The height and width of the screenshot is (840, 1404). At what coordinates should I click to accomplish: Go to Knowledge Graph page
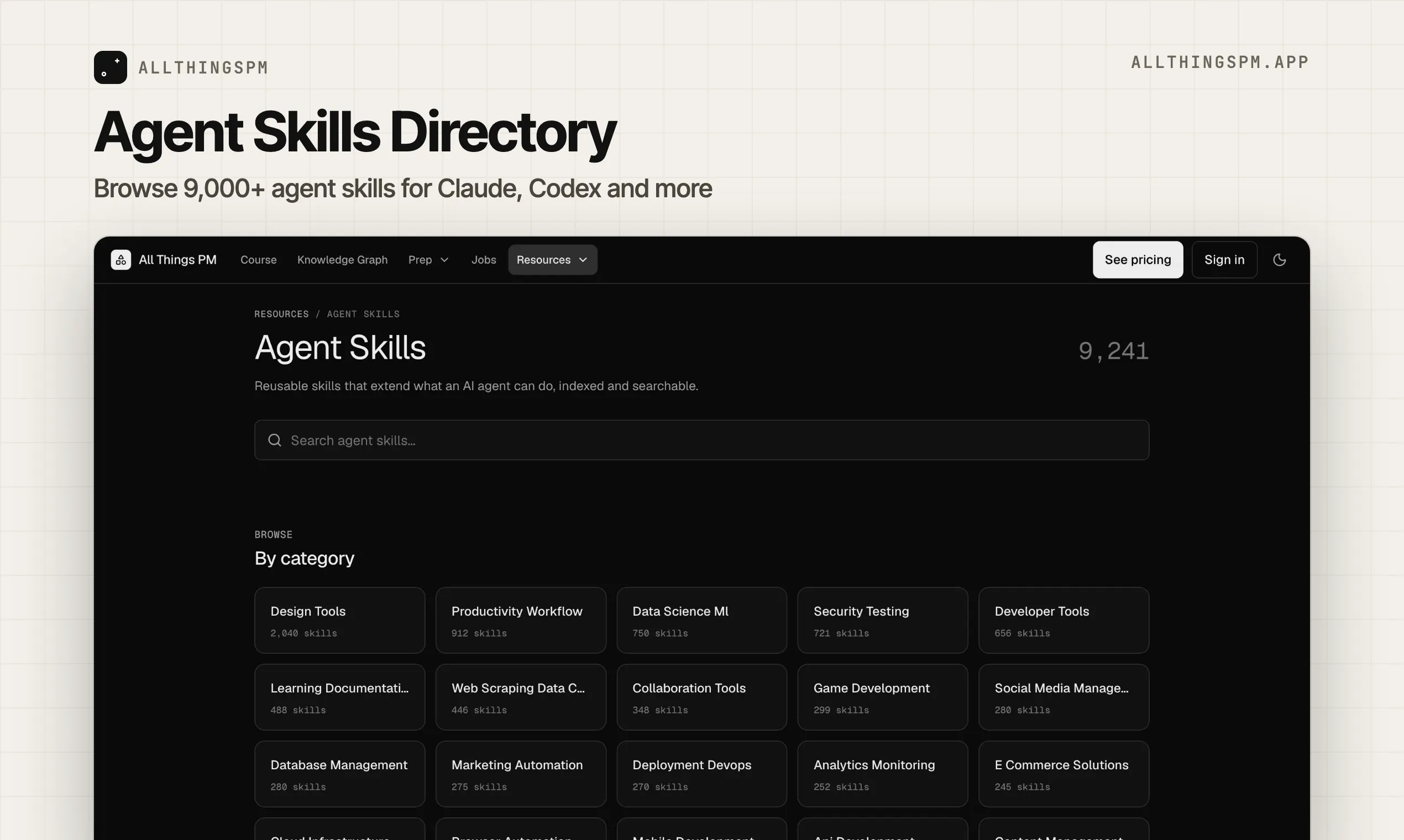(343, 260)
